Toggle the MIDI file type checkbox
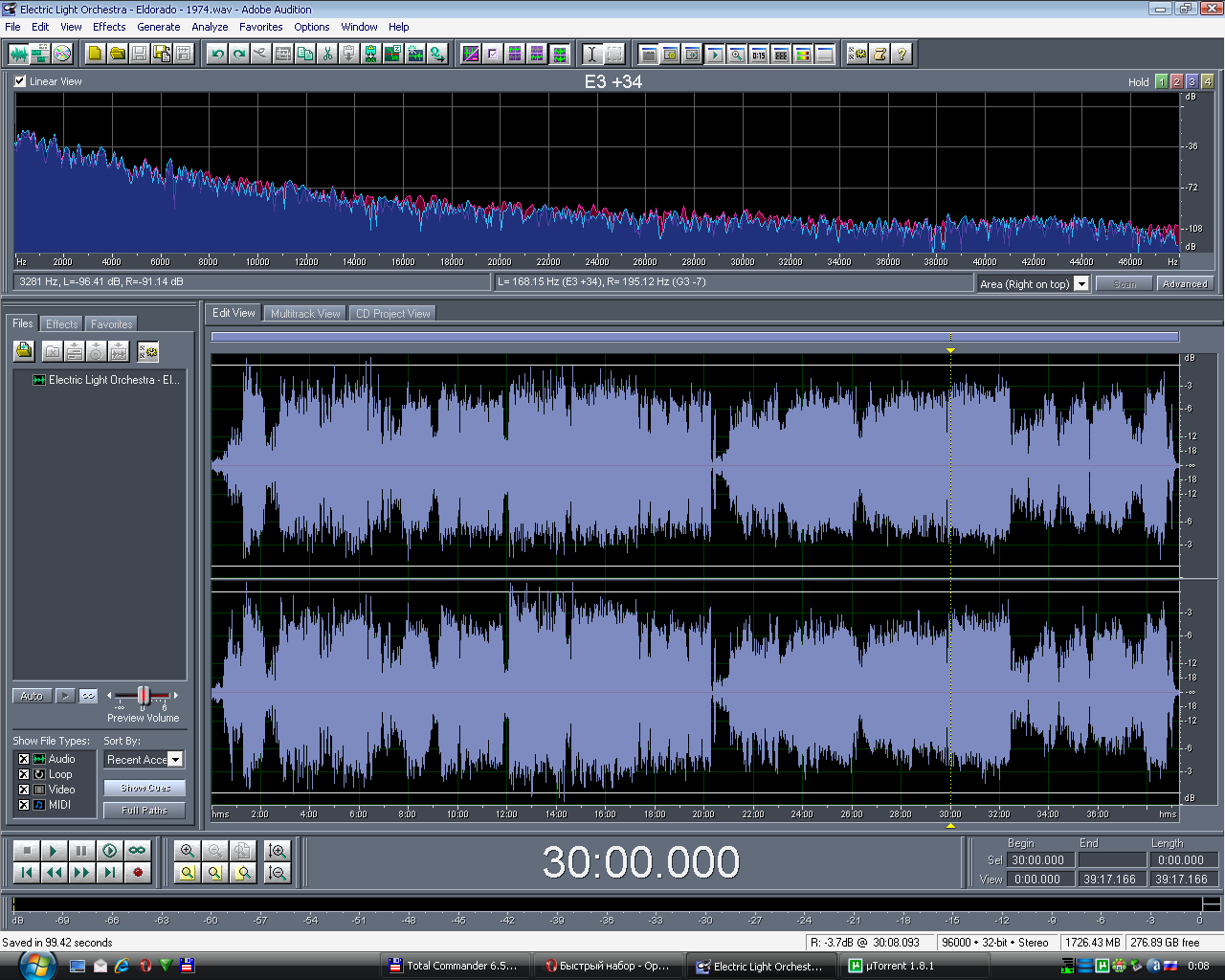The image size is (1225, 980). point(24,805)
